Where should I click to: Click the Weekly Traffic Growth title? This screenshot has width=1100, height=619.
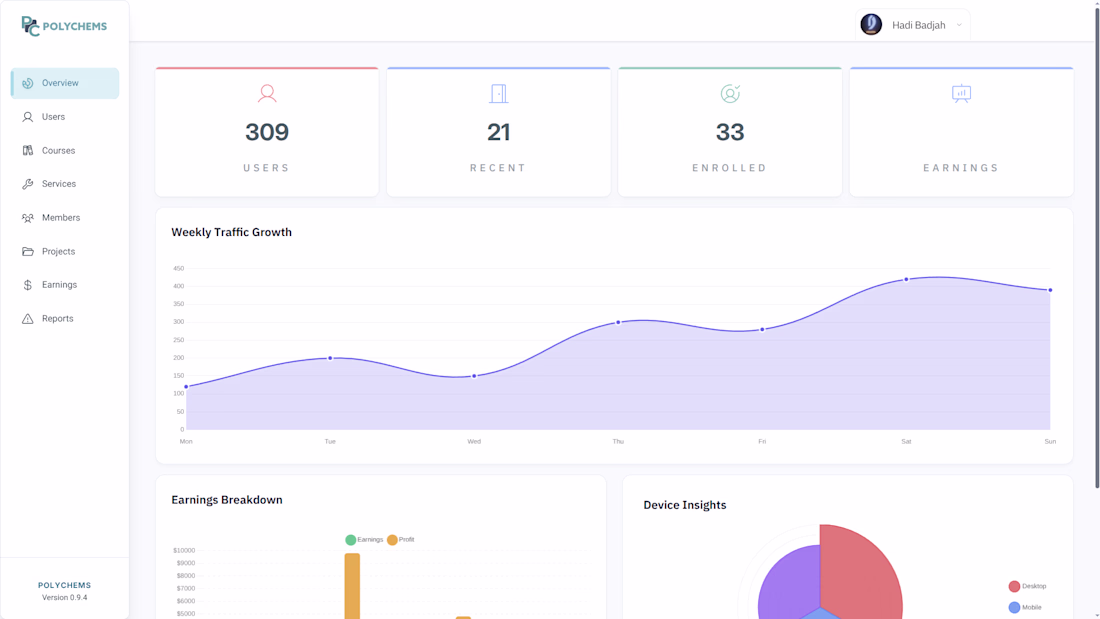click(x=232, y=232)
